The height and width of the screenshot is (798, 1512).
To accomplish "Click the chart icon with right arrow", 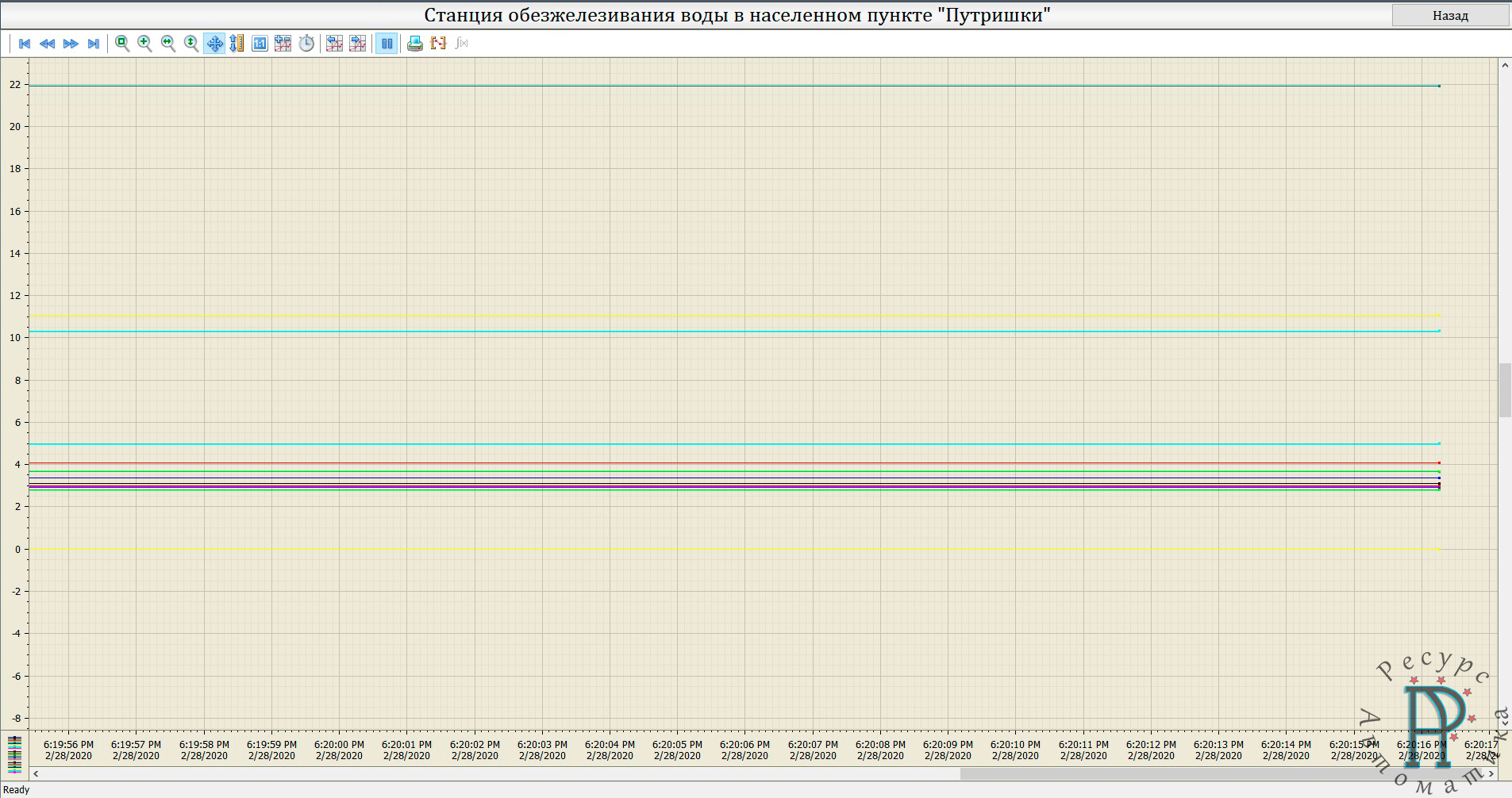I will 358,44.
